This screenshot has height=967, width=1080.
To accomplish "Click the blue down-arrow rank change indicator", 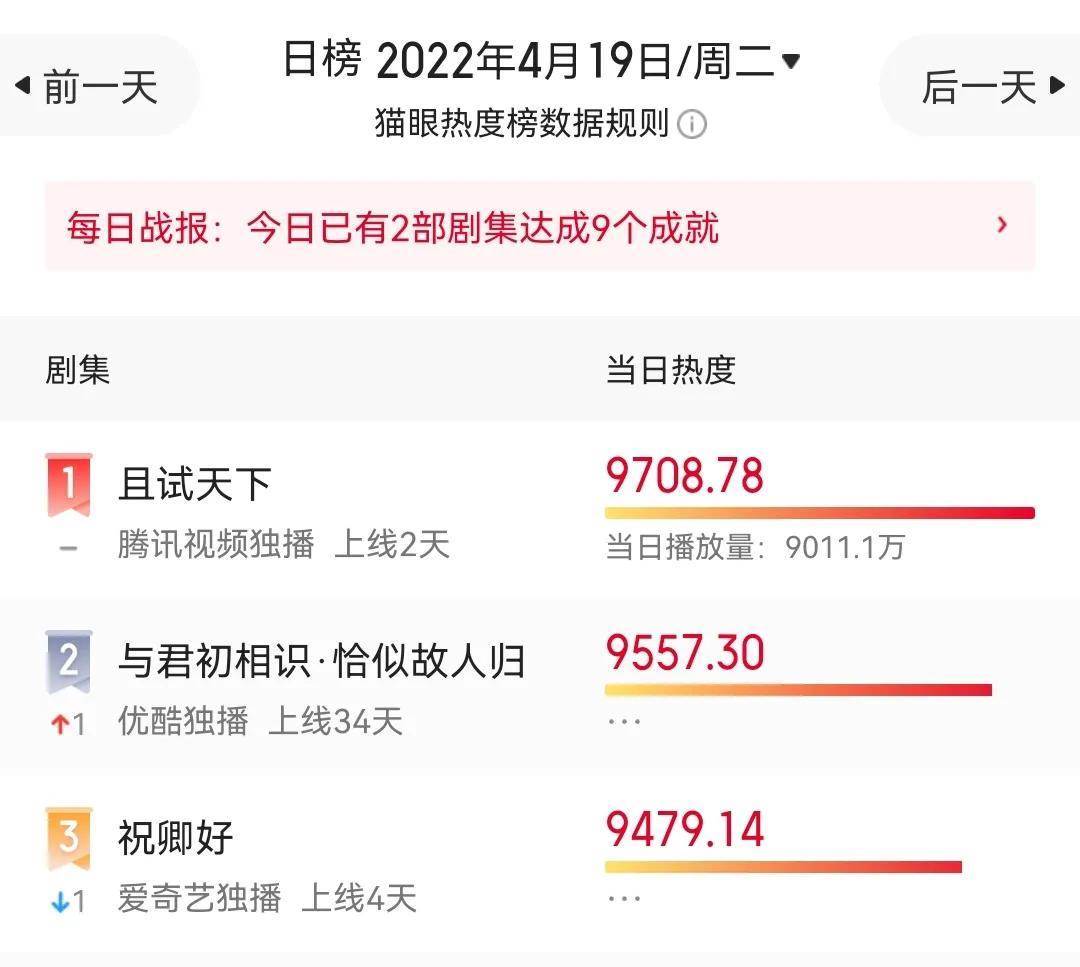I will coord(60,902).
